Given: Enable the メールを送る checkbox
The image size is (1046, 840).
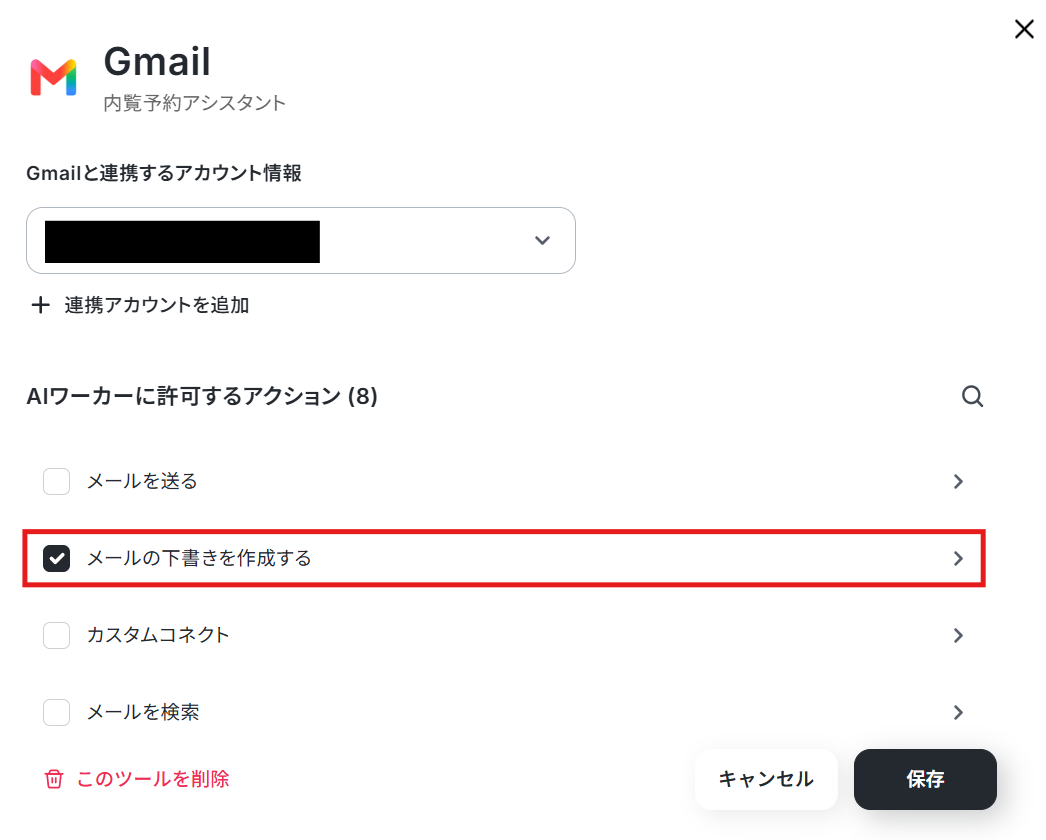Looking at the screenshot, I should pos(57,481).
